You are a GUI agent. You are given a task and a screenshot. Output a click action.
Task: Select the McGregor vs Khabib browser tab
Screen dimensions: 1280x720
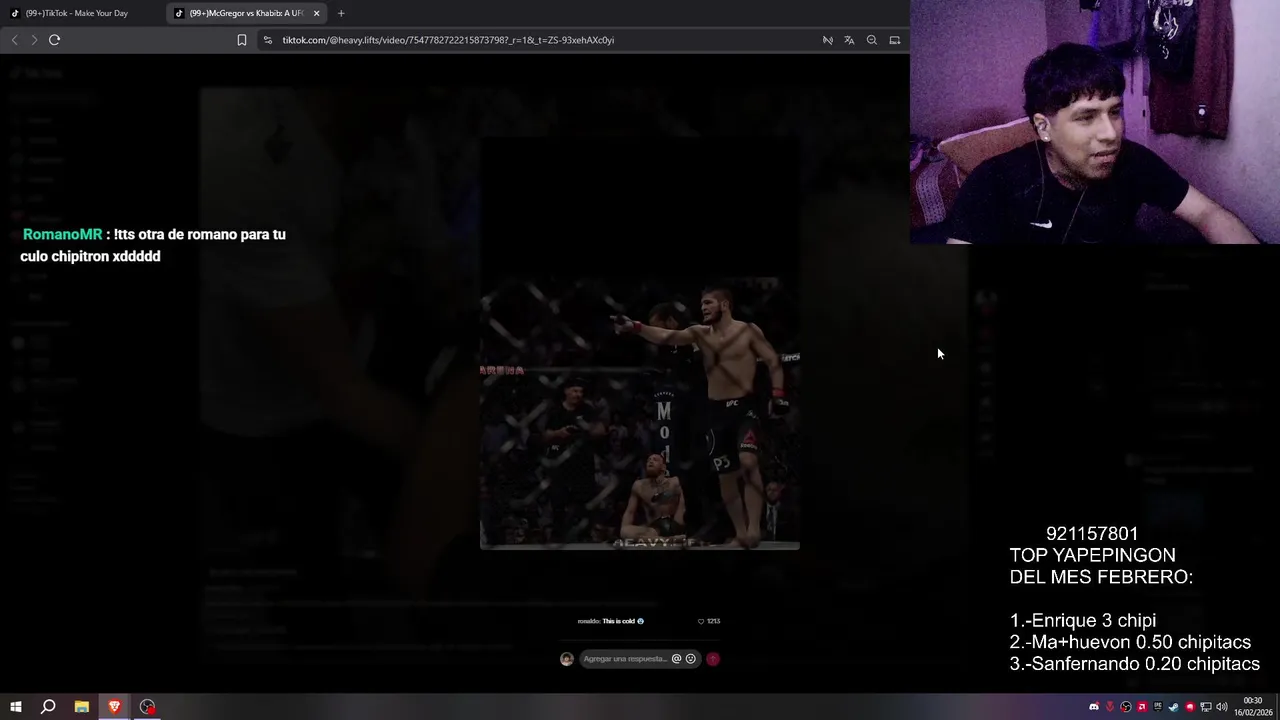click(245, 13)
